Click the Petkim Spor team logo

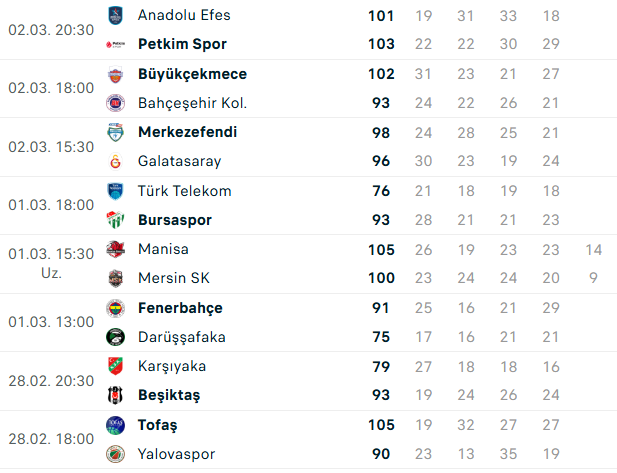tap(116, 44)
